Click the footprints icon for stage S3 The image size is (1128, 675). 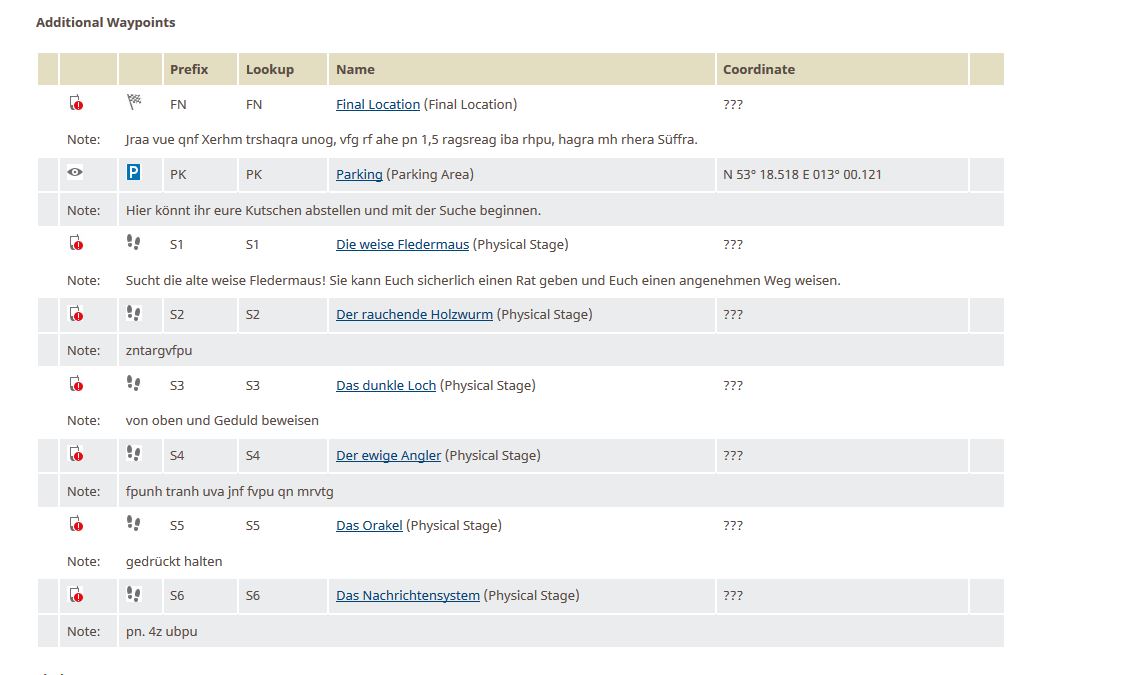(x=134, y=384)
